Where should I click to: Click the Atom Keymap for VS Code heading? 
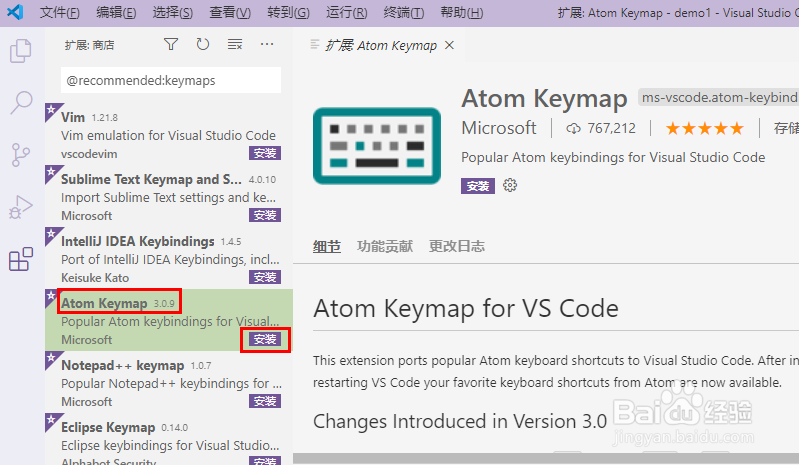click(x=466, y=309)
